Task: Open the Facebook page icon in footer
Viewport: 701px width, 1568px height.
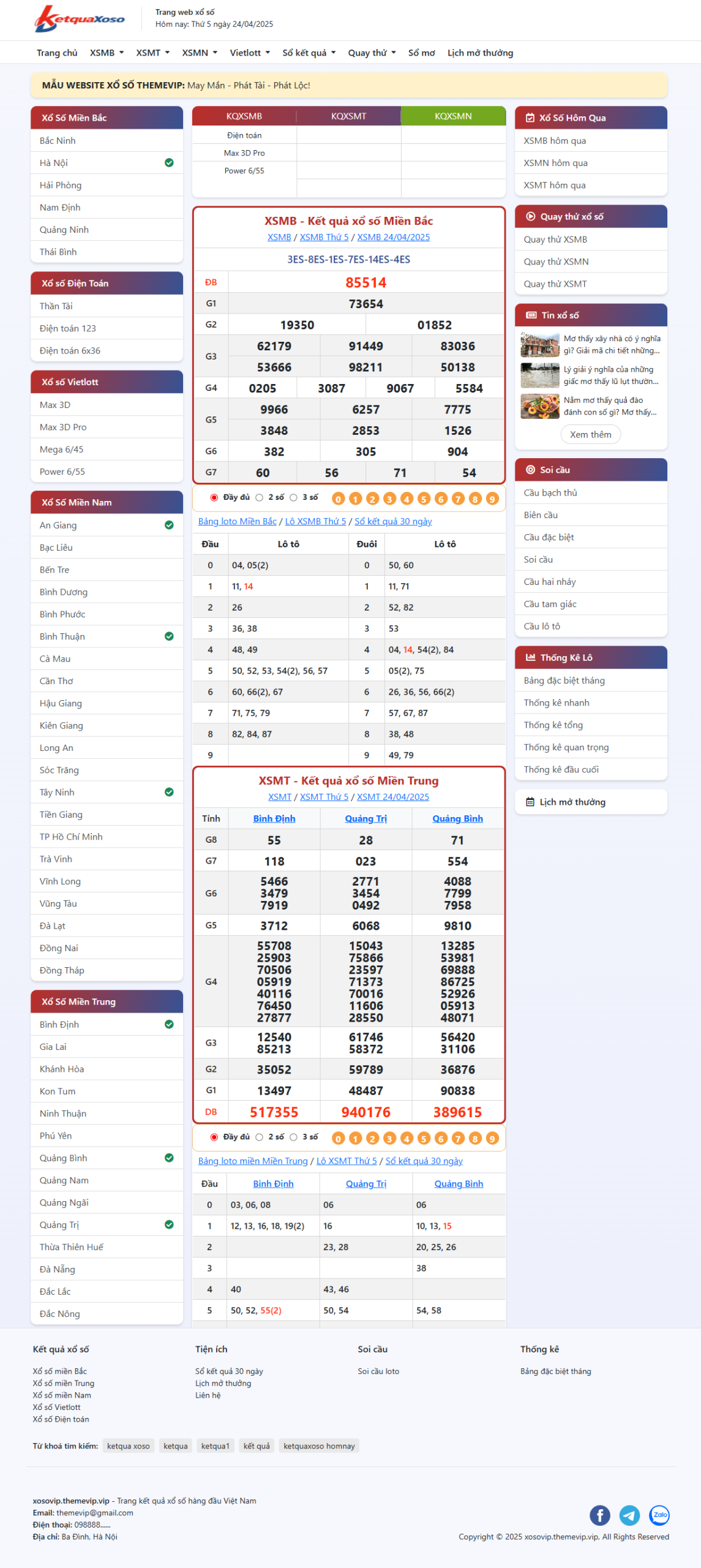Action: point(599,1515)
